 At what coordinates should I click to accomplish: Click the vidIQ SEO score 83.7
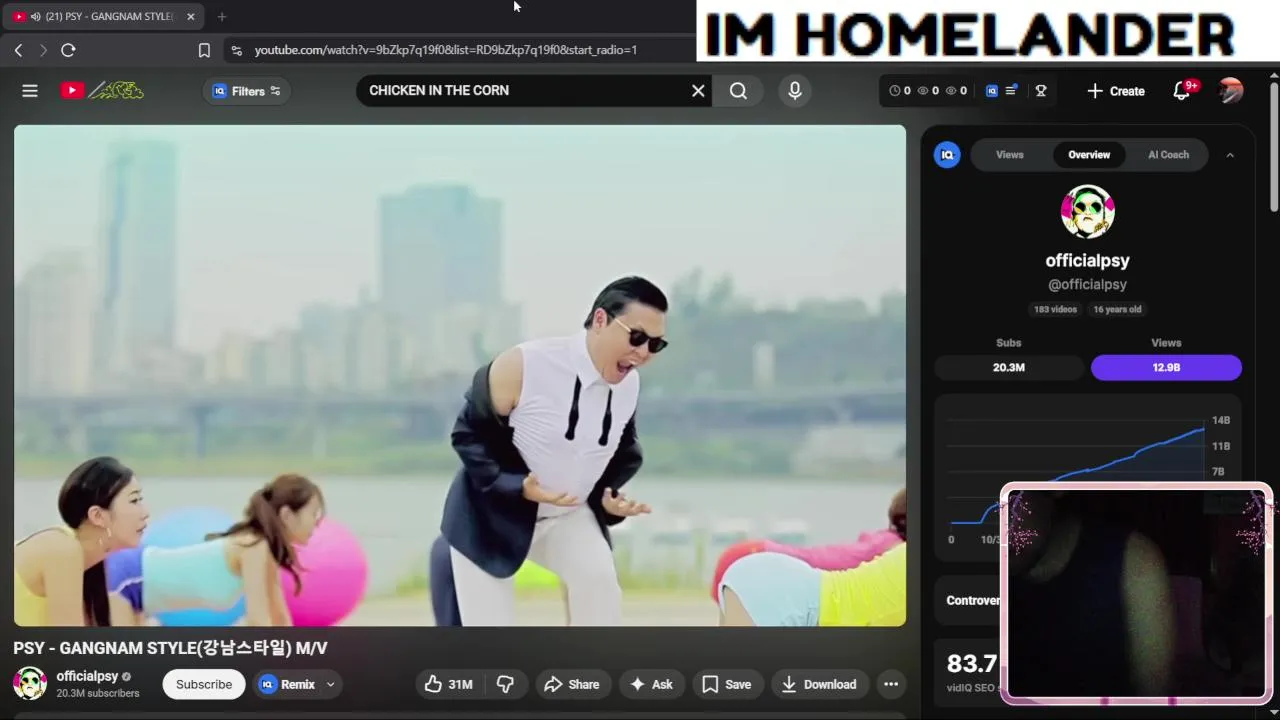972,664
